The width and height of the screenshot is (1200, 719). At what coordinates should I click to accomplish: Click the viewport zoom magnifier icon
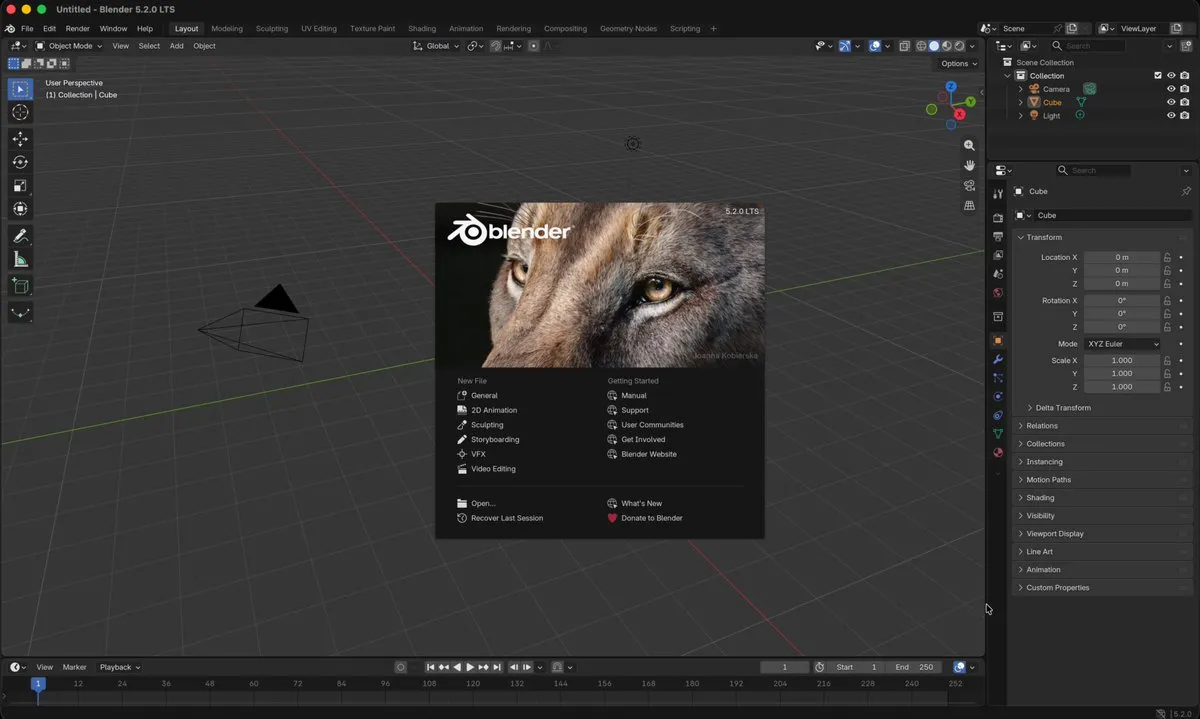tap(969, 146)
